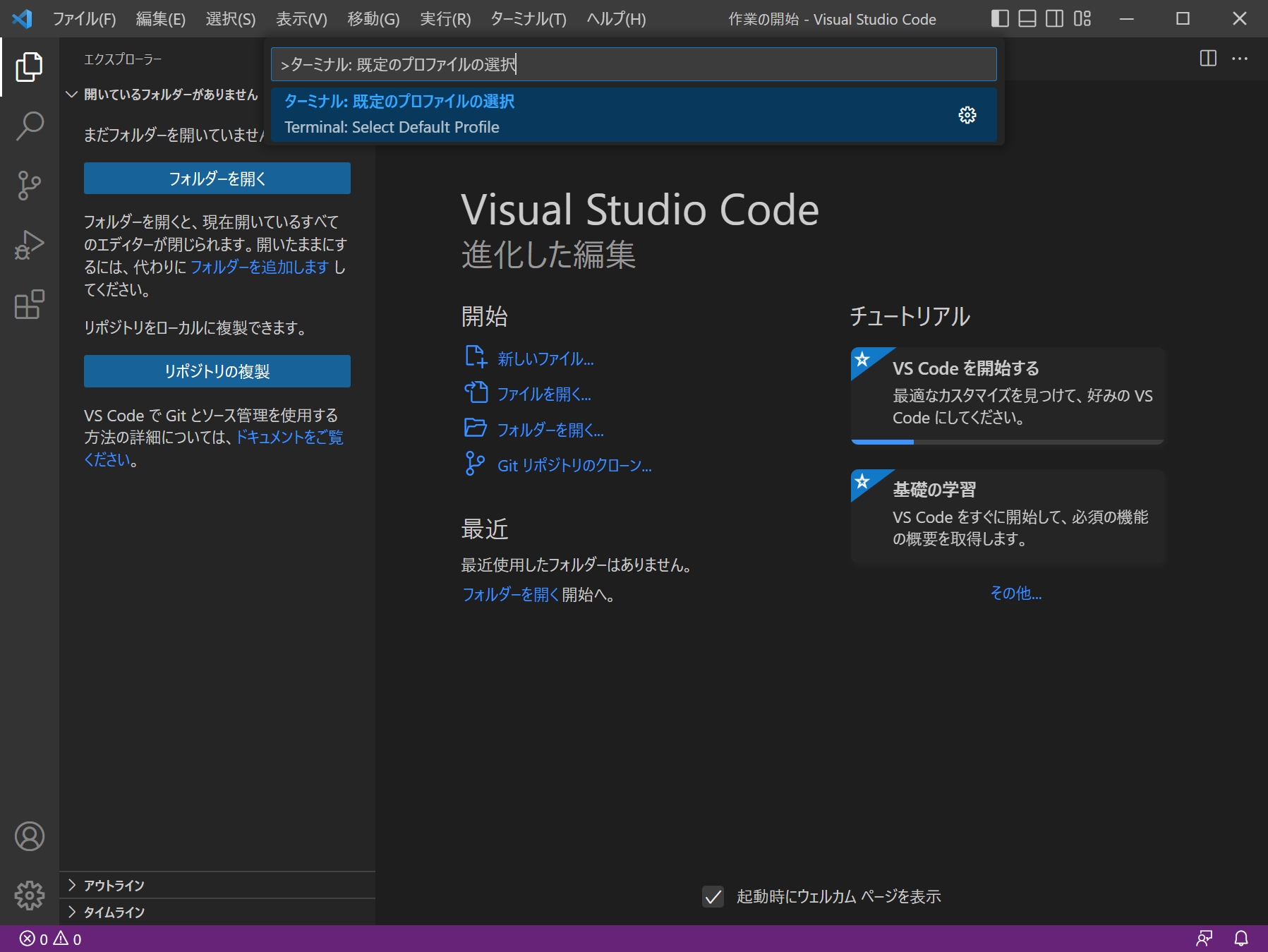Open the 選択(S) menu

(x=231, y=19)
